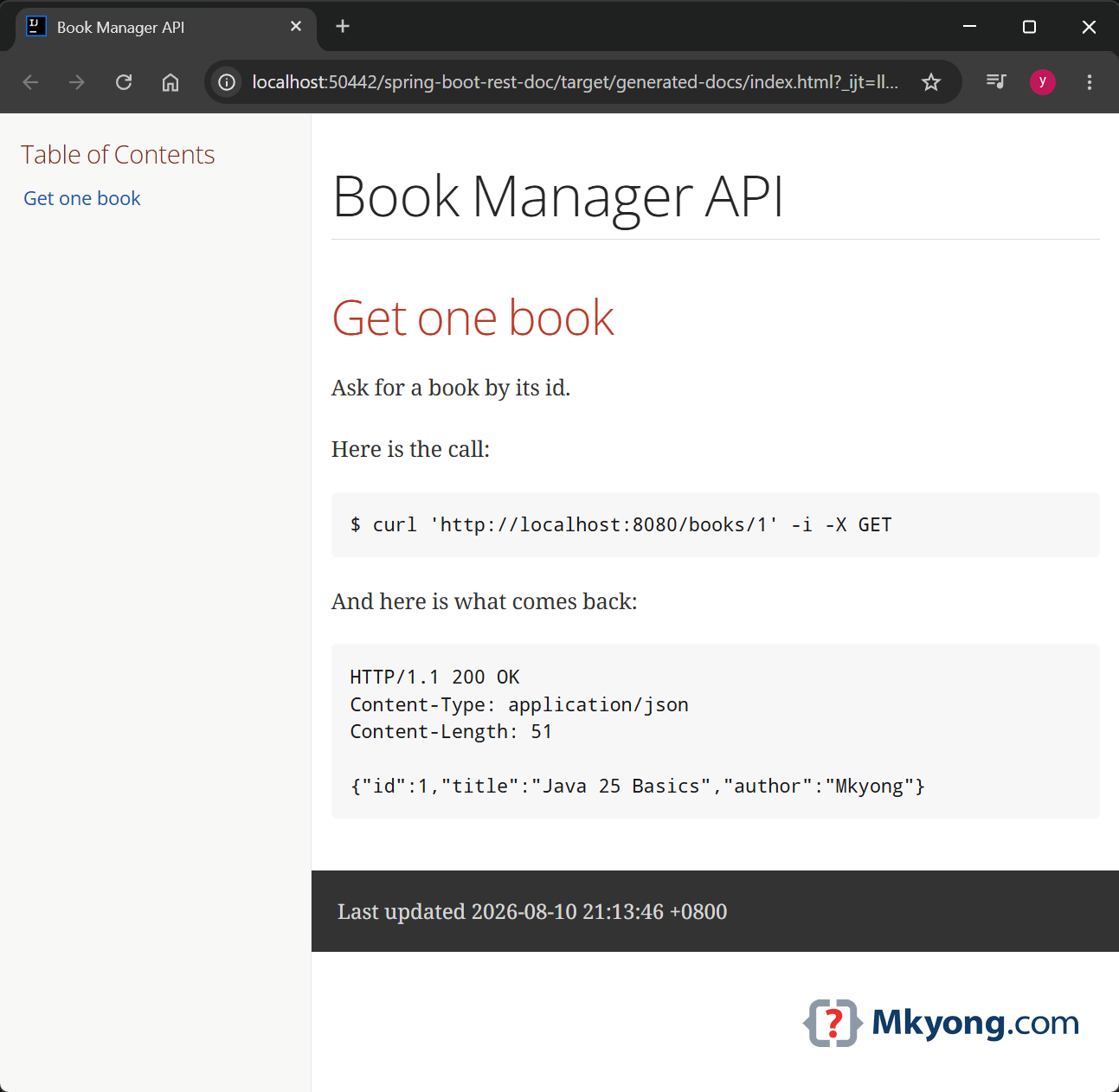Click the browser forward arrow
This screenshot has height=1092, width=1119.
click(x=77, y=82)
